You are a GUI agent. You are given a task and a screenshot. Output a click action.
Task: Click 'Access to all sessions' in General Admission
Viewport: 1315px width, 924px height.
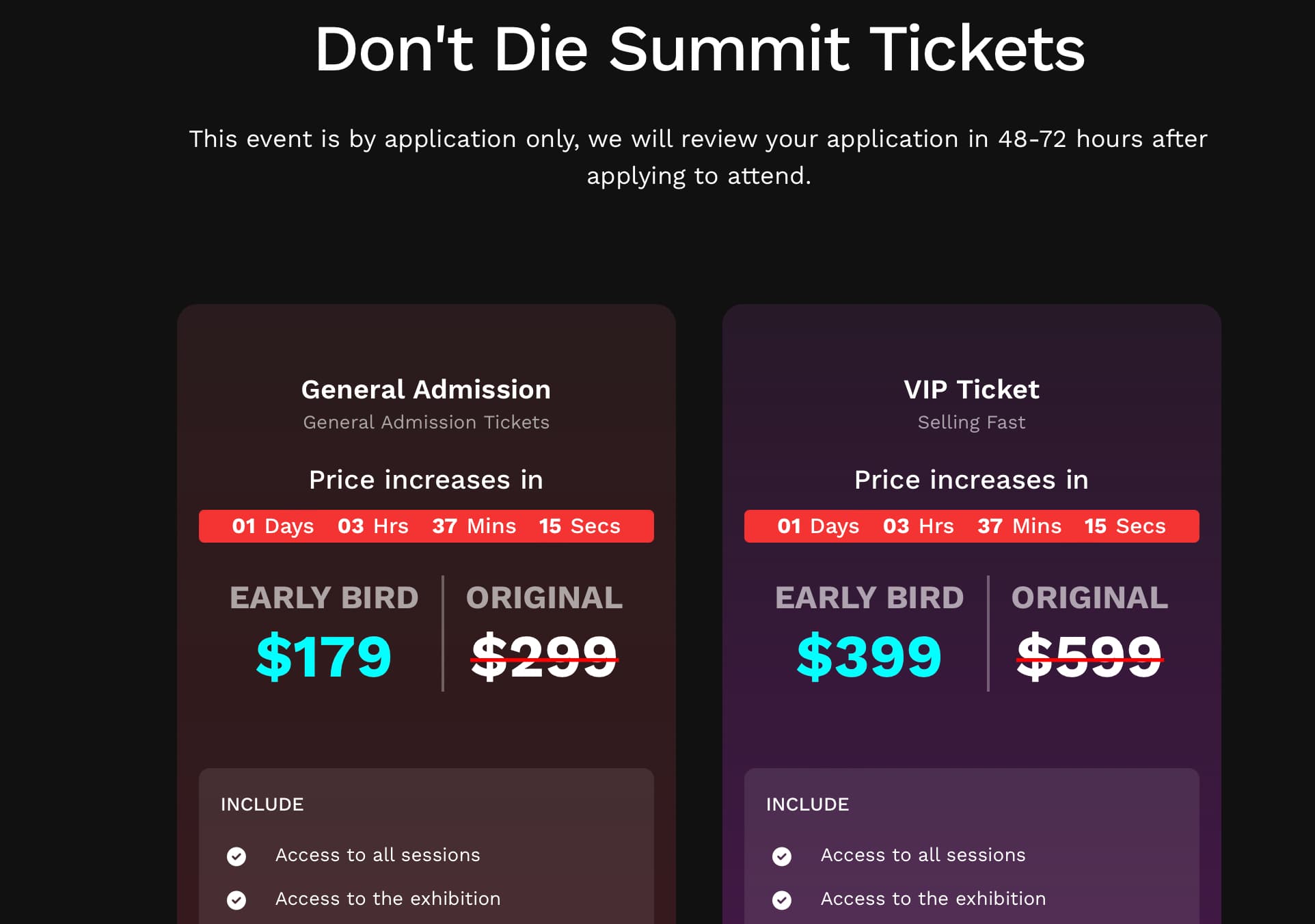coord(377,855)
